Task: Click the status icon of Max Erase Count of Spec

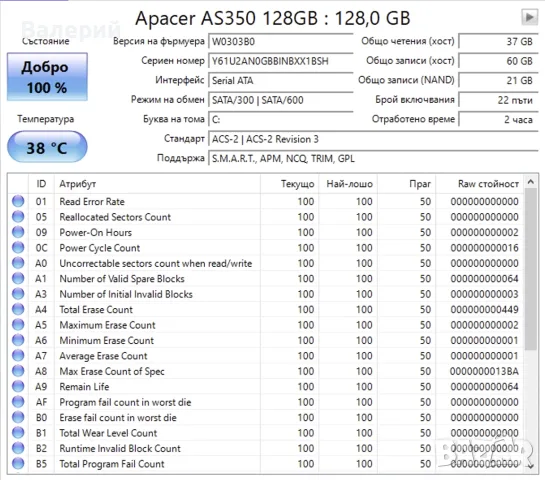Action: (18, 371)
